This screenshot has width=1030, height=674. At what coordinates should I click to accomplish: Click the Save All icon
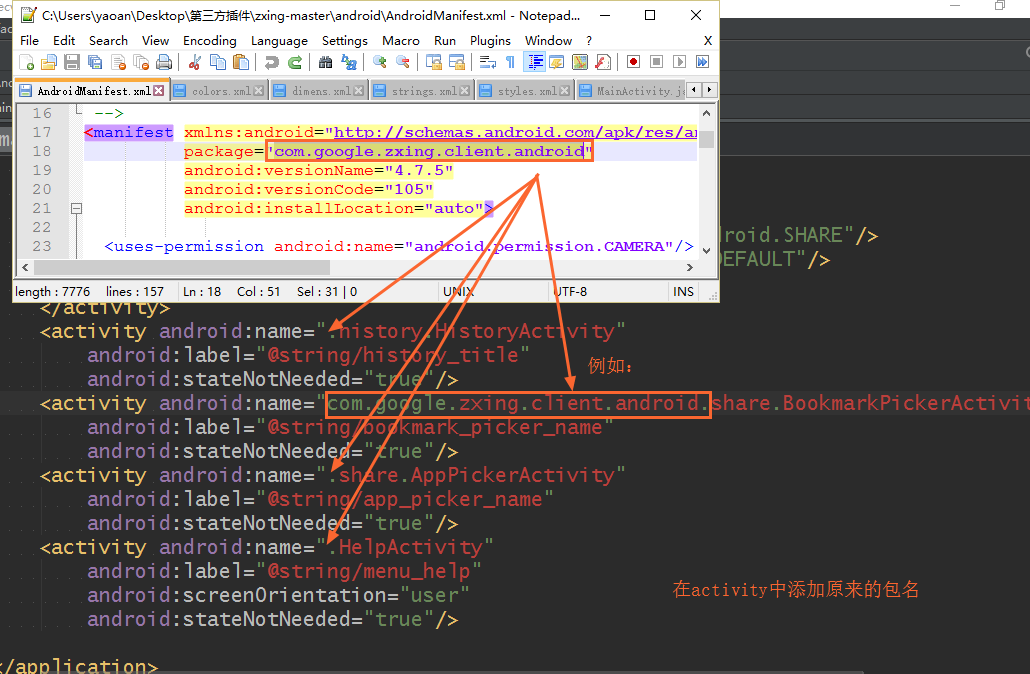coord(95,62)
